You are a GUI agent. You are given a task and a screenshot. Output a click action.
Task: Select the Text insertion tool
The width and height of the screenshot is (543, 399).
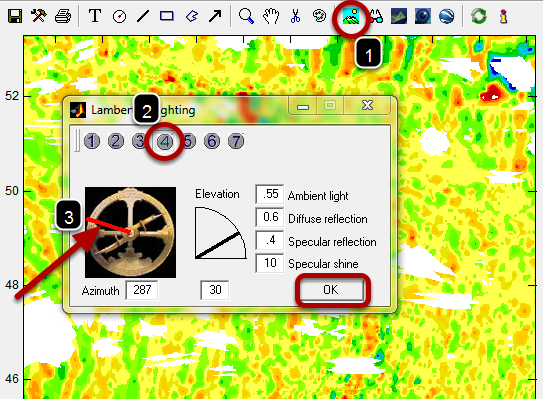pos(95,16)
